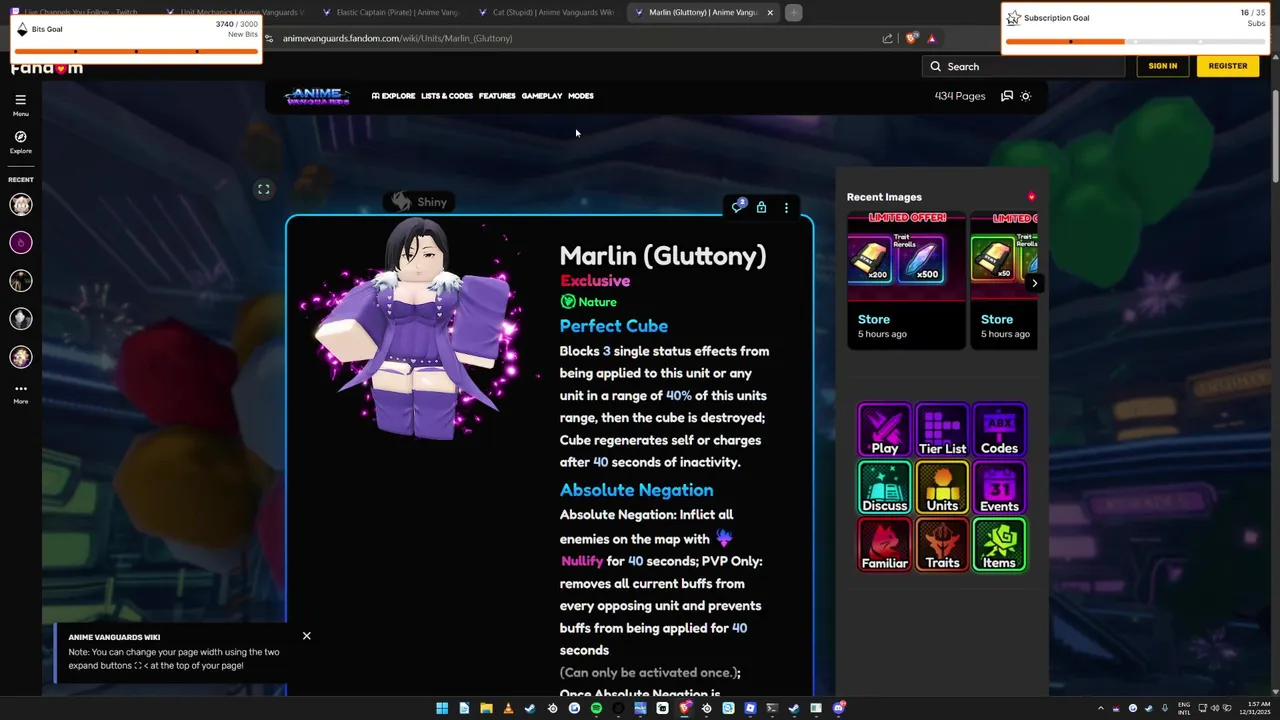This screenshot has width=1280, height=720.
Task: Open the ENG INTL language switcher
Action: pos(1184,708)
